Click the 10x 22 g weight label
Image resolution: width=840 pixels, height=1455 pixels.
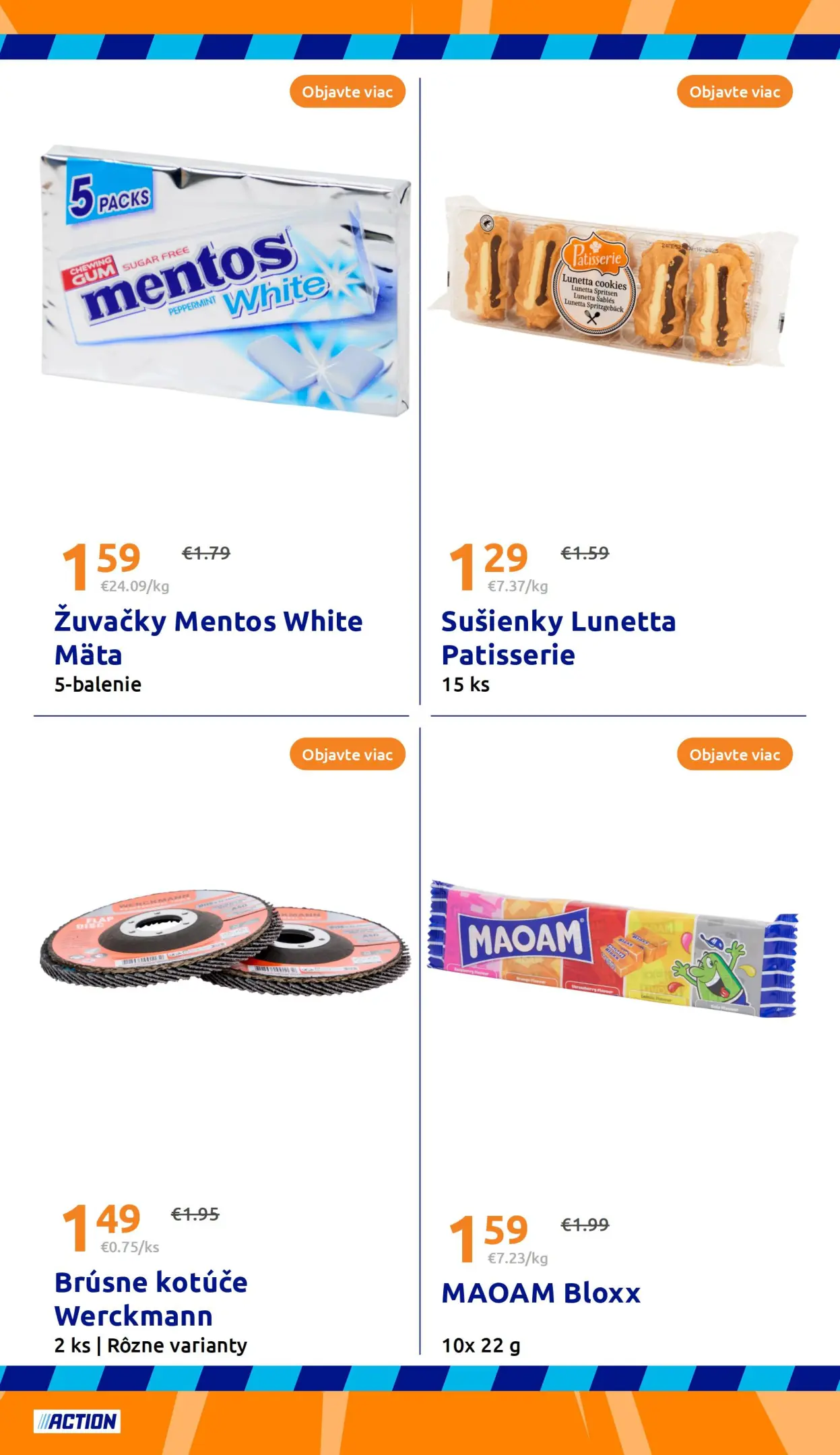[481, 1345]
